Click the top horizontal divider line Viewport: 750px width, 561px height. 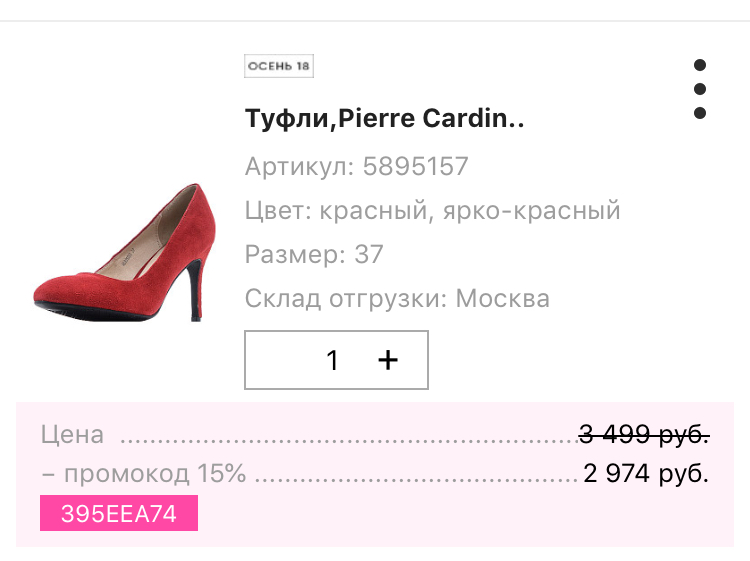(x=375, y=21)
